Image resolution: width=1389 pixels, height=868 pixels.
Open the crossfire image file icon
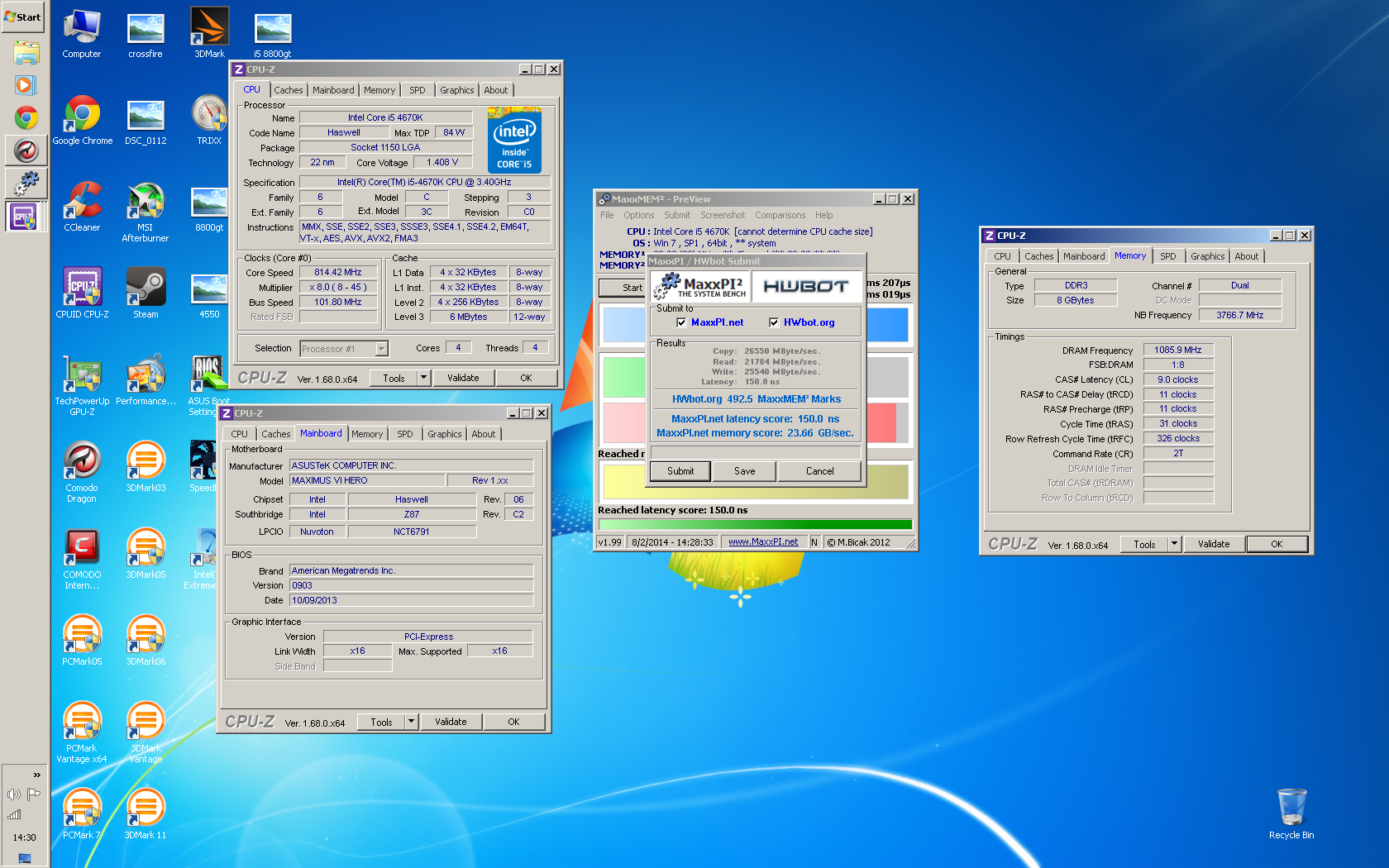coord(146,33)
